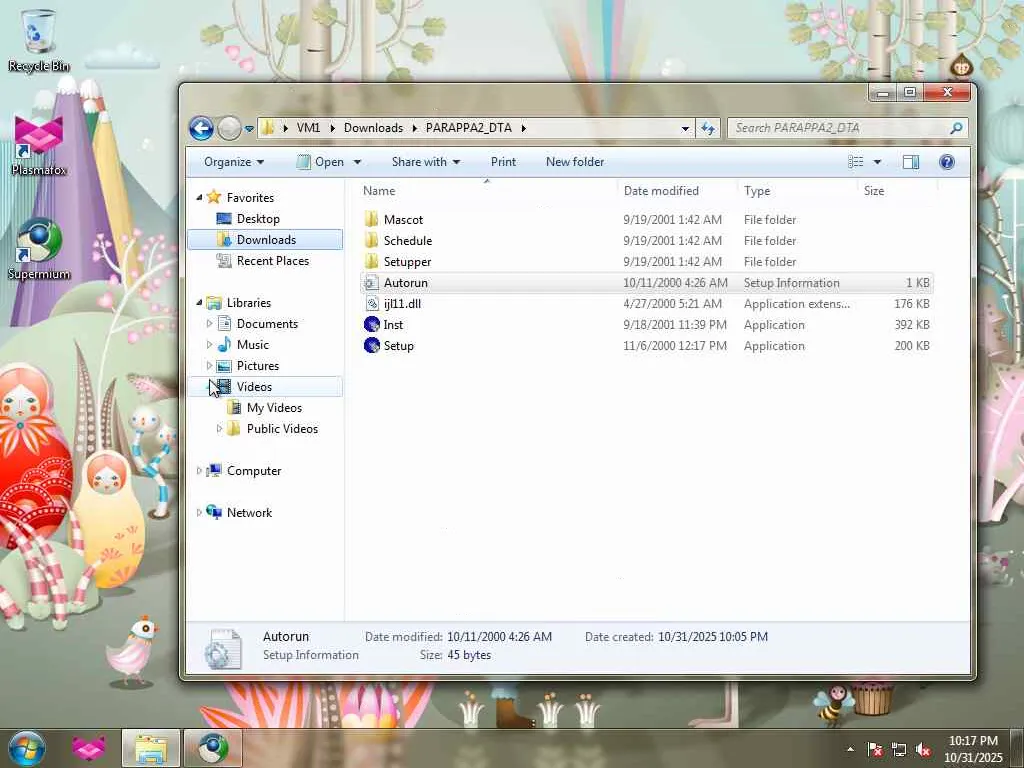Click Downloads in the address breadcrumb
Image resolution: width=1024 pixels, height=768 pixels.
click(x=374, y=128)
